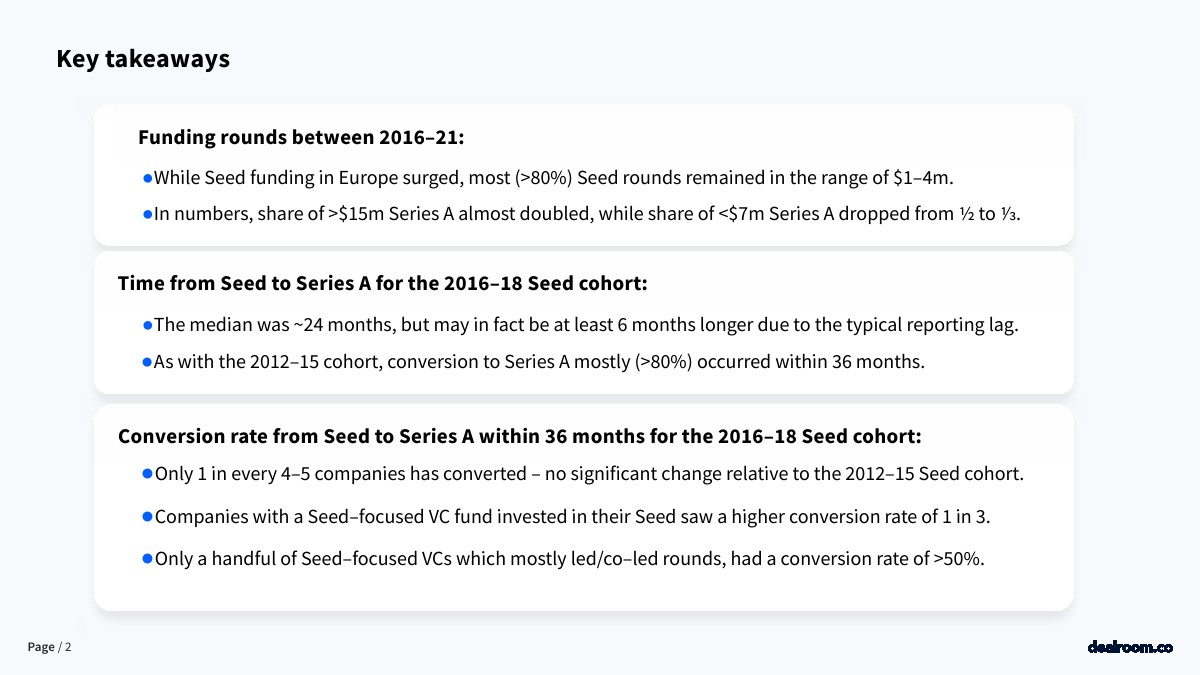Select the sentence about Seed rounds remaining $1–4m
Viewport: 1200px width, 675px height.
point(554,178)
